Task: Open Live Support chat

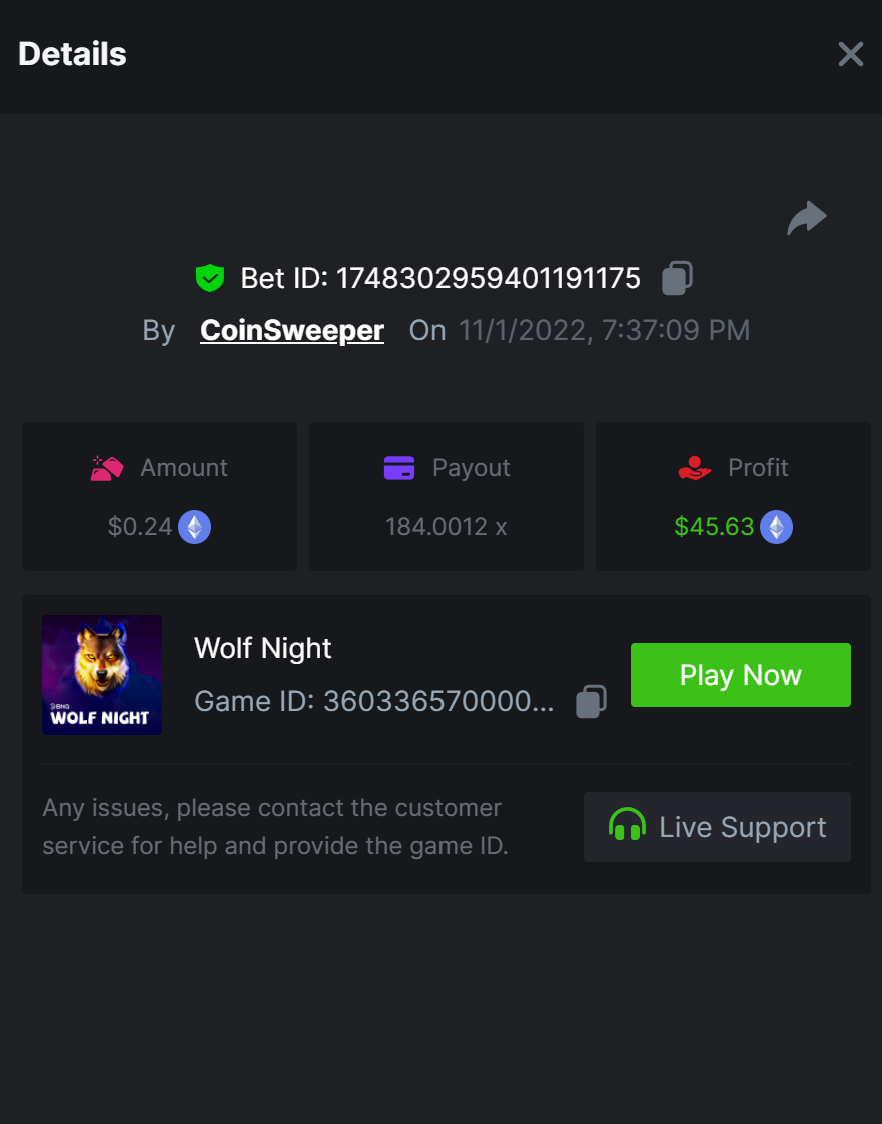Action: pos(717,827)
